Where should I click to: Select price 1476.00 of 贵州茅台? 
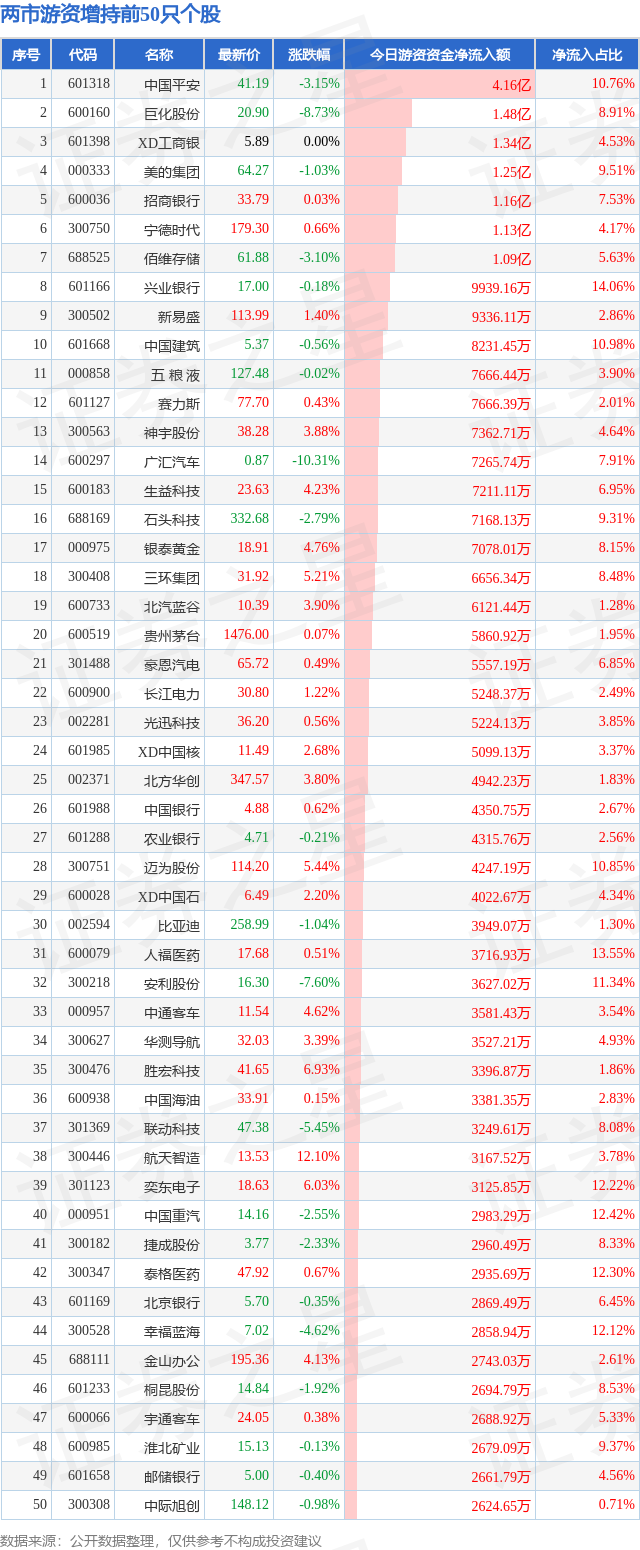pos(246,635)
